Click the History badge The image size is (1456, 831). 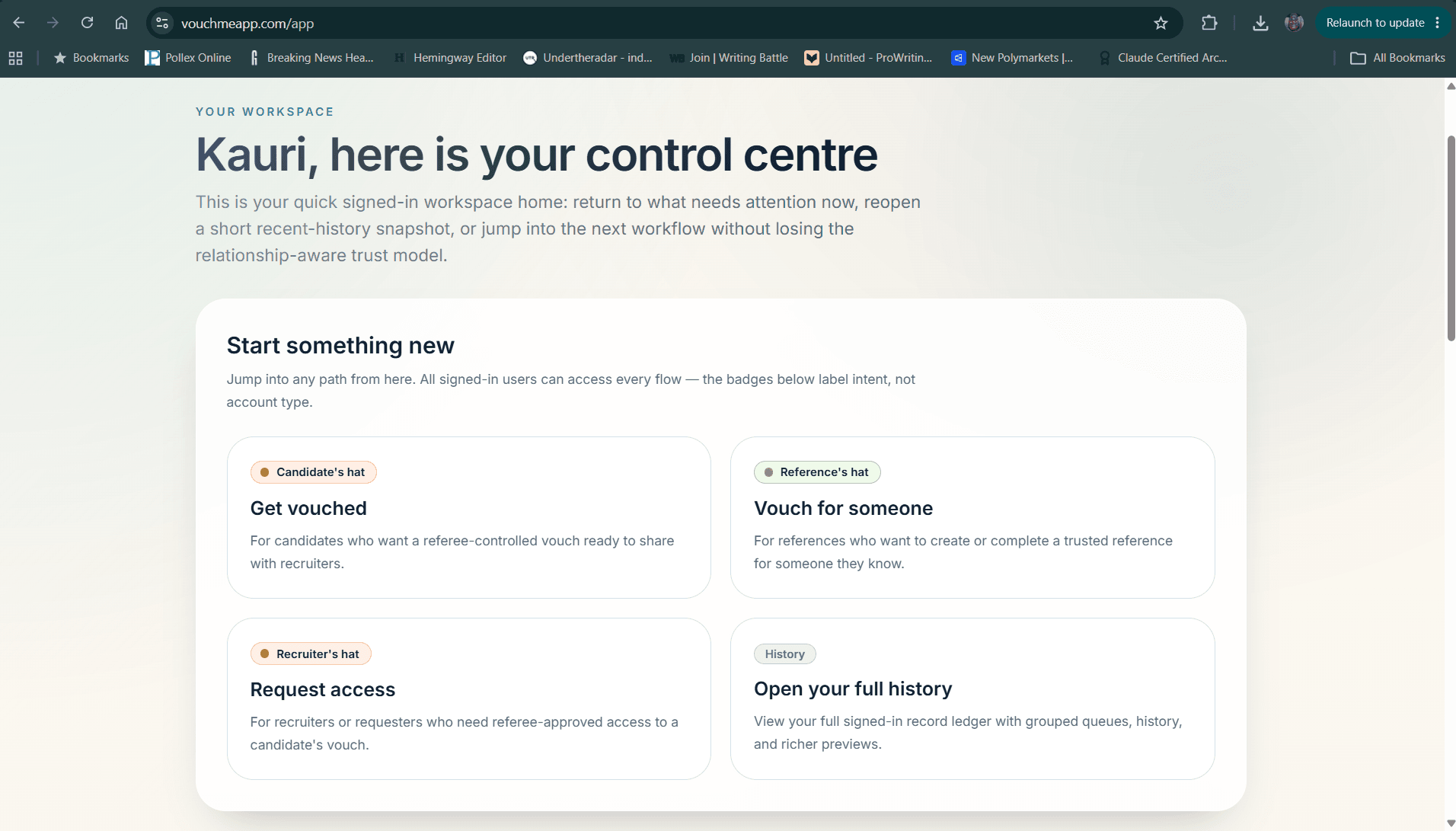(x=784, y=654)
